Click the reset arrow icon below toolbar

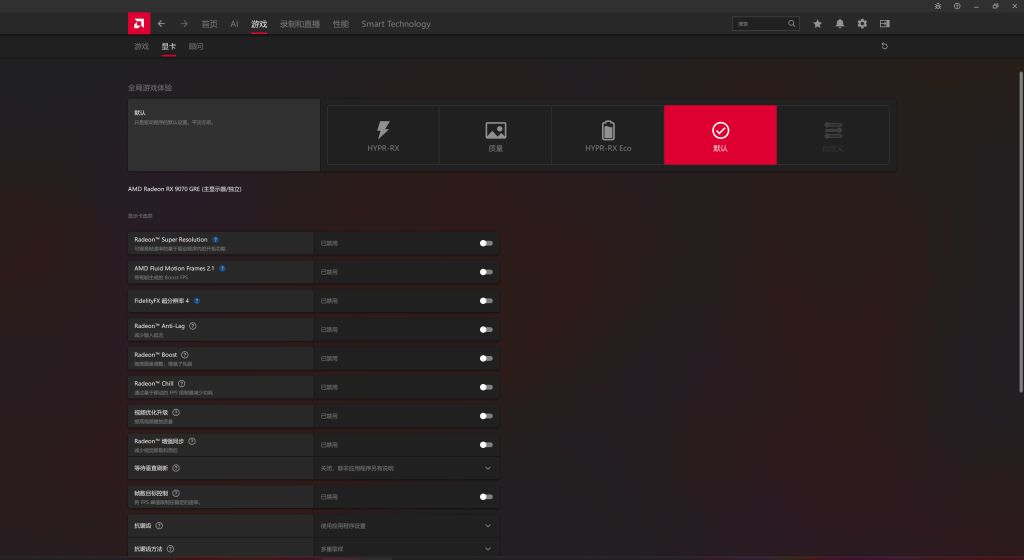(x=884, y=46)
